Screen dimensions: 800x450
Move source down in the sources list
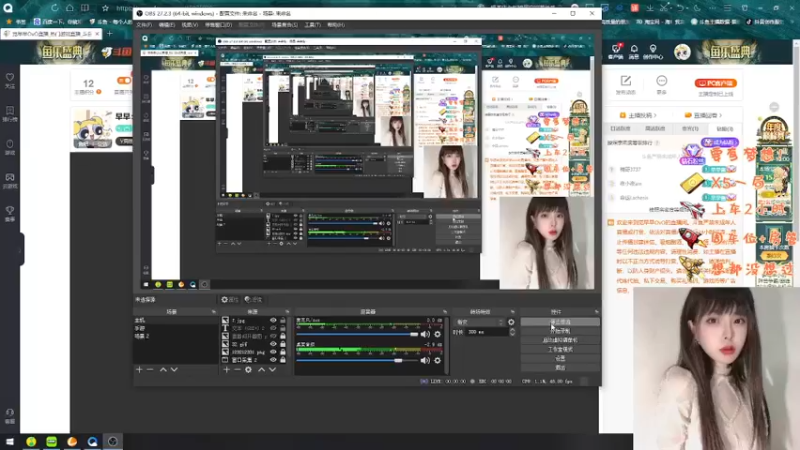pos(272,369)
